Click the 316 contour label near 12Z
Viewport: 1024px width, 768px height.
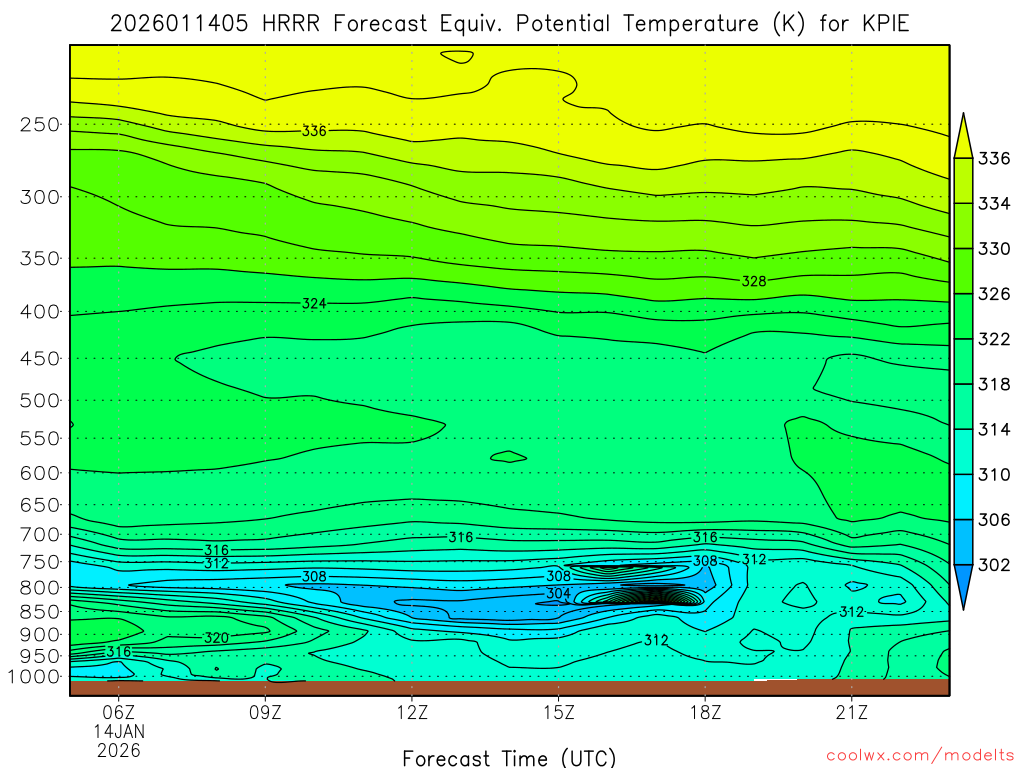pyautogui.click(x=460, y=537)
